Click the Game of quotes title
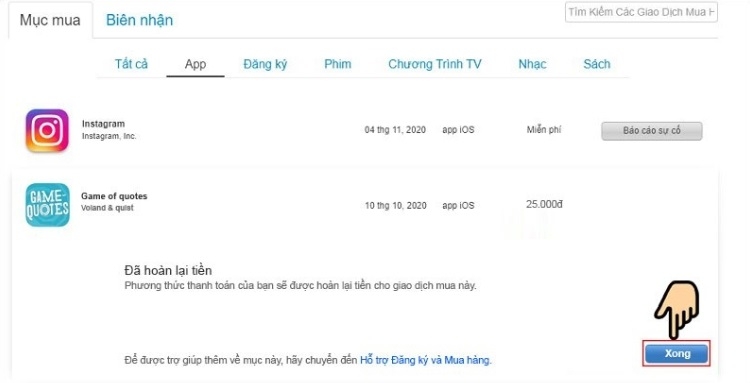 pyautogui.click(x=114, y=196)
